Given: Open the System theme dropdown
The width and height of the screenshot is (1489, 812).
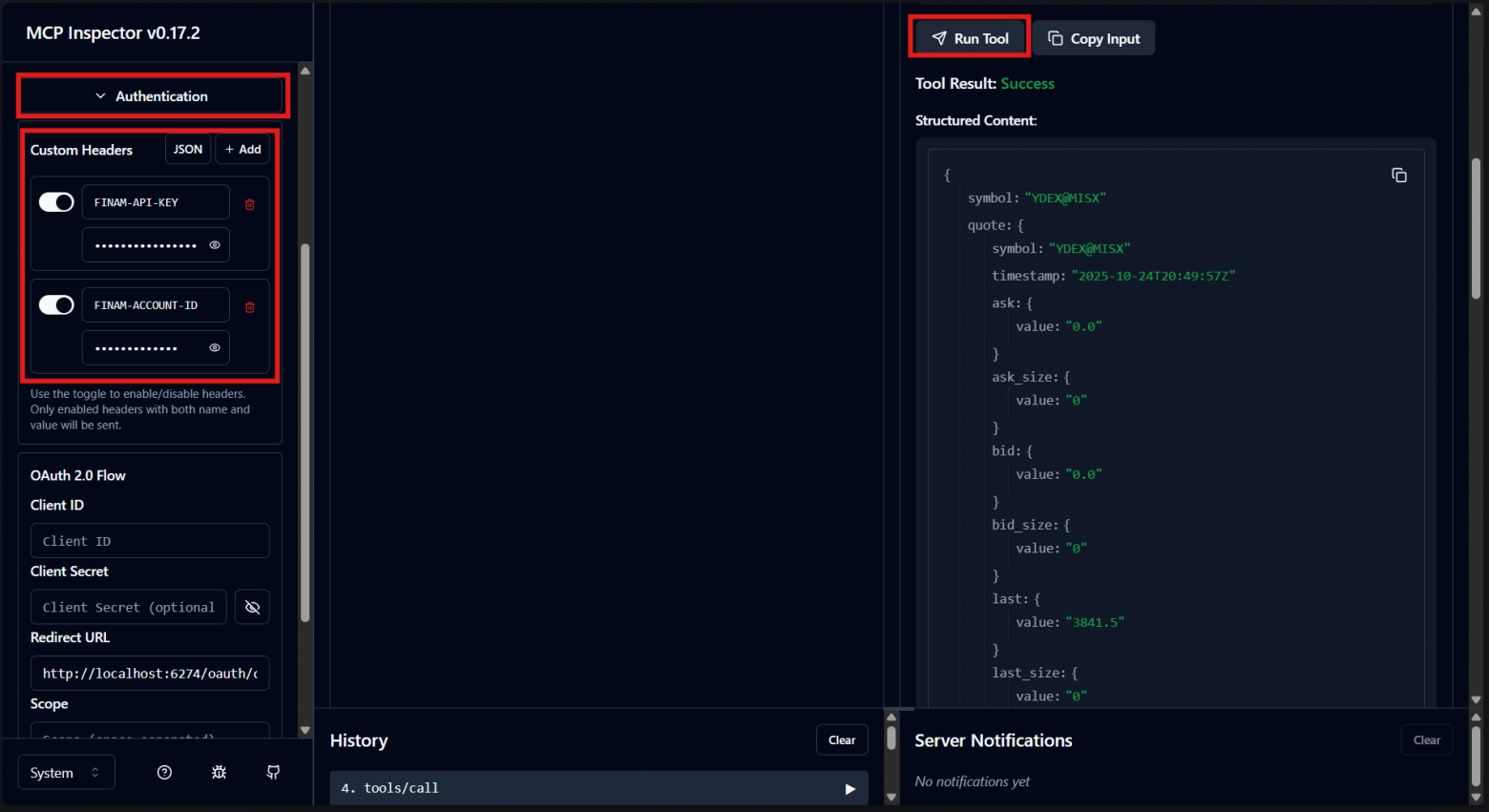Looking at the screenshot, I should (x=67, y=772).
